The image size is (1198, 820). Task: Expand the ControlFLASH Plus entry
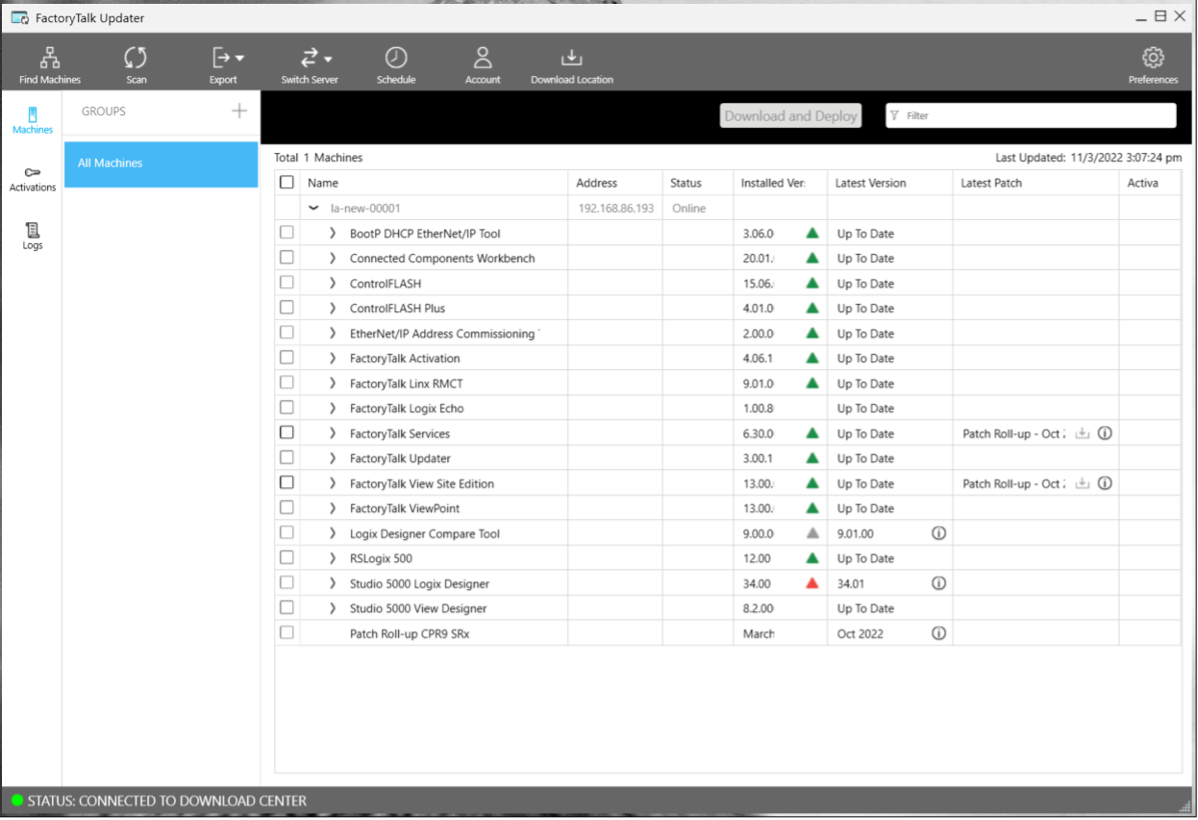pyautogui.click(x=331, y=308)
